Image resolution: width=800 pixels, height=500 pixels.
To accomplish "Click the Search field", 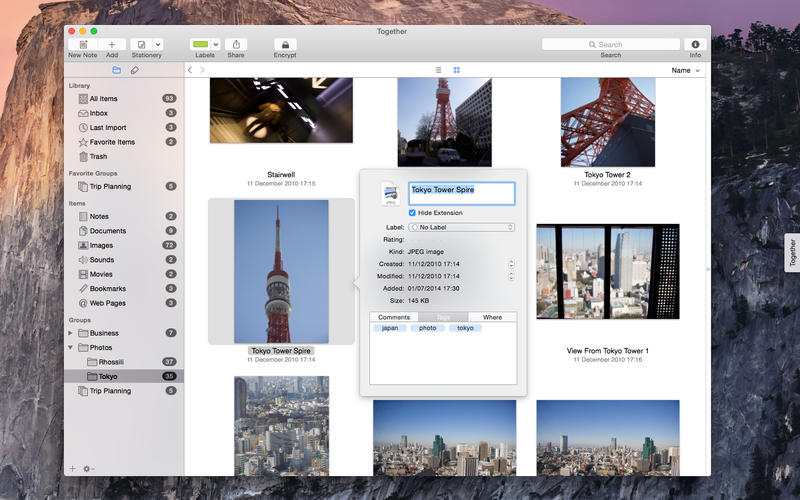I will (x=610, y=45).
